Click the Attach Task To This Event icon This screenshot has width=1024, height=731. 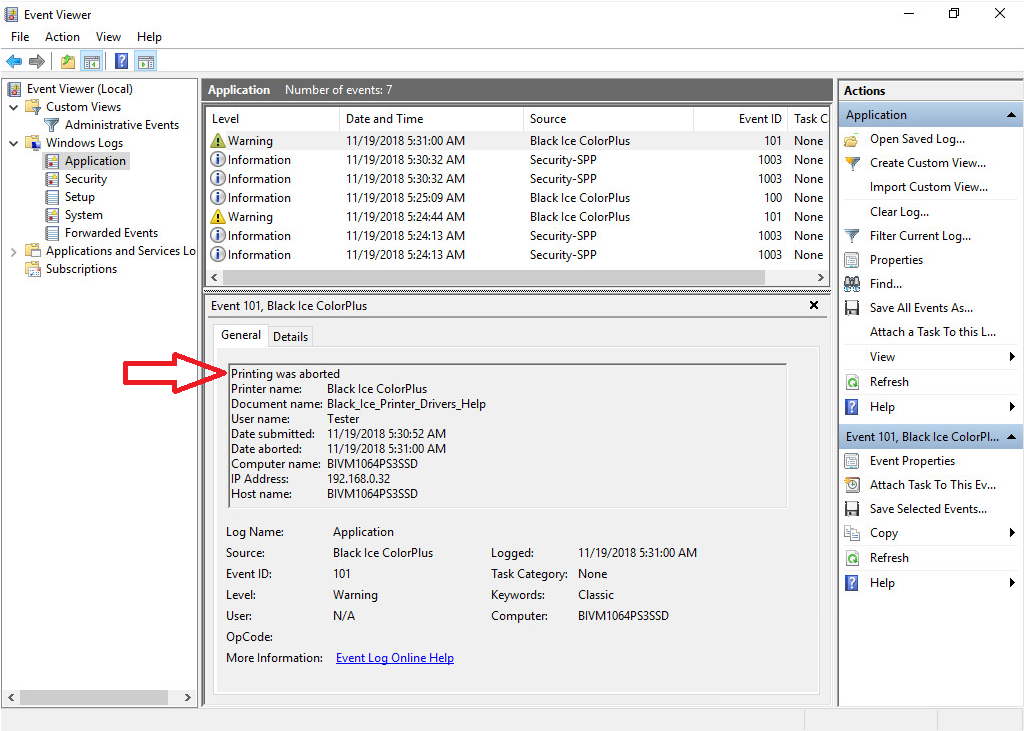click(852, 485)
